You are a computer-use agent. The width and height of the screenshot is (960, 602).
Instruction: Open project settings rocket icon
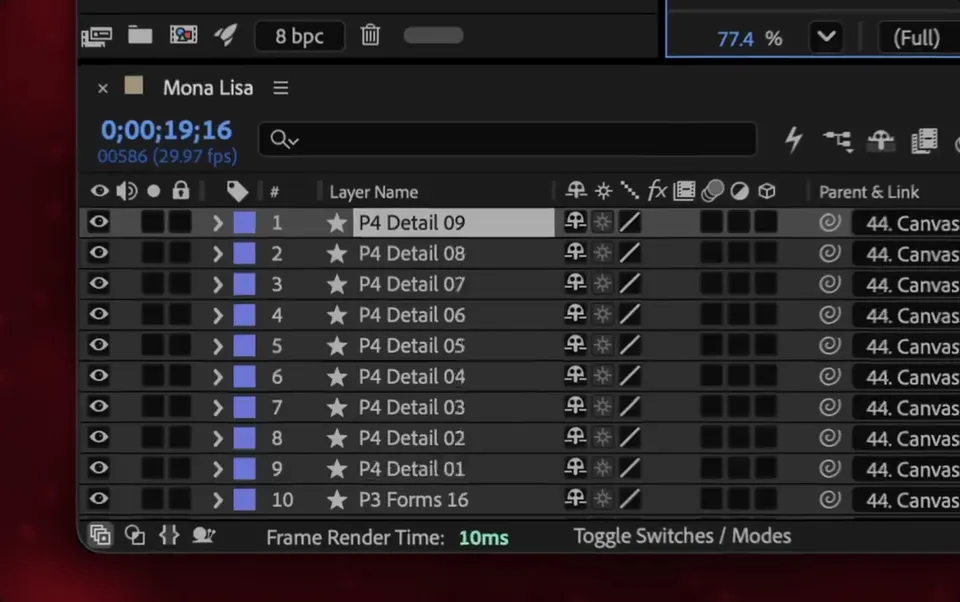[x=225, y=35]
